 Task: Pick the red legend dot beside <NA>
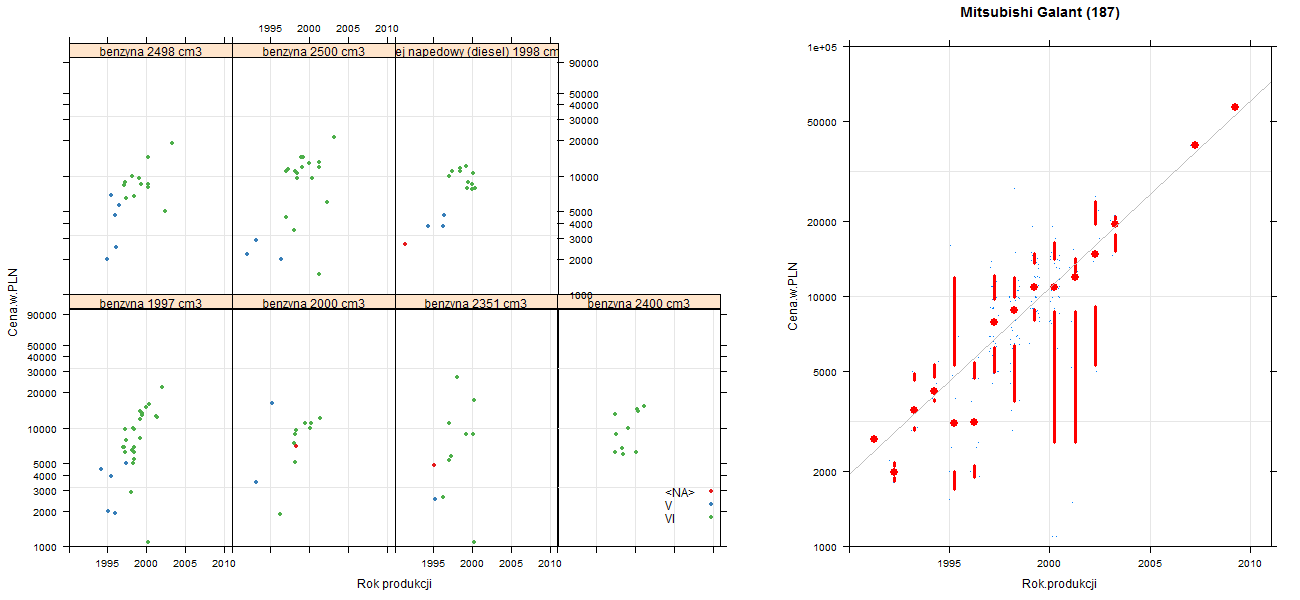[x=711, y=491]
